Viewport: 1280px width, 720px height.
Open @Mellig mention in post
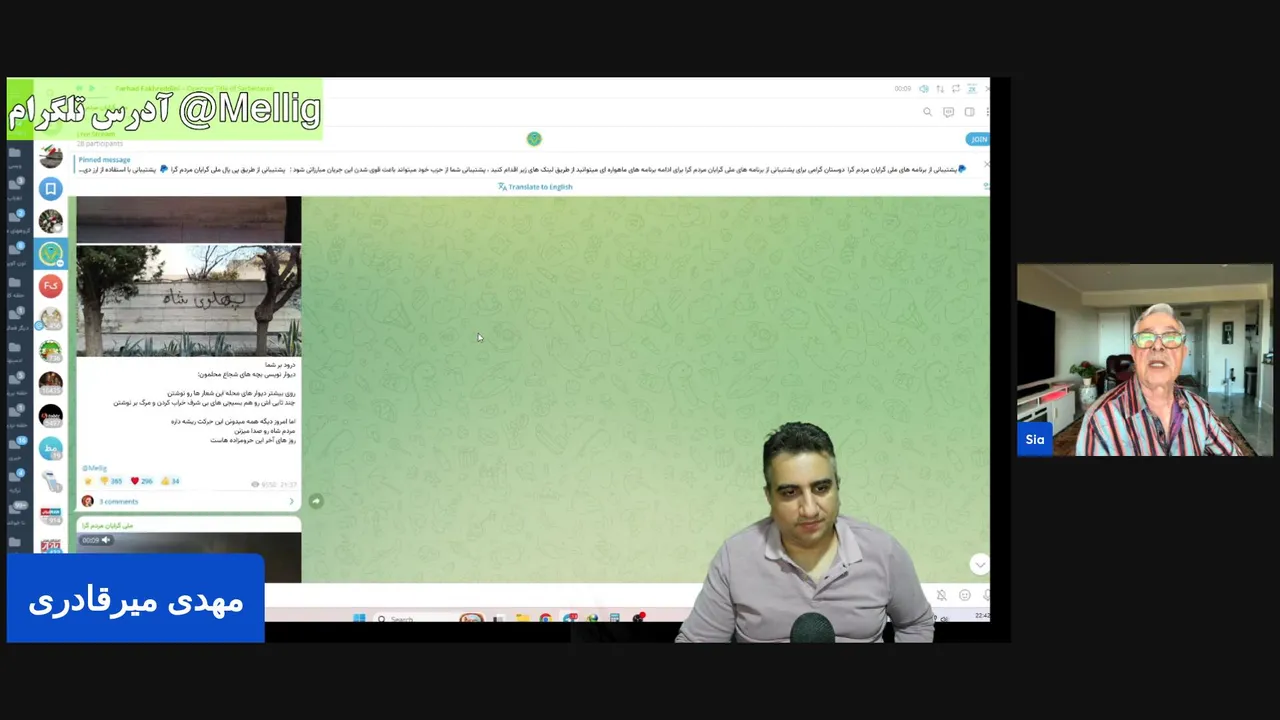(94, 468)
